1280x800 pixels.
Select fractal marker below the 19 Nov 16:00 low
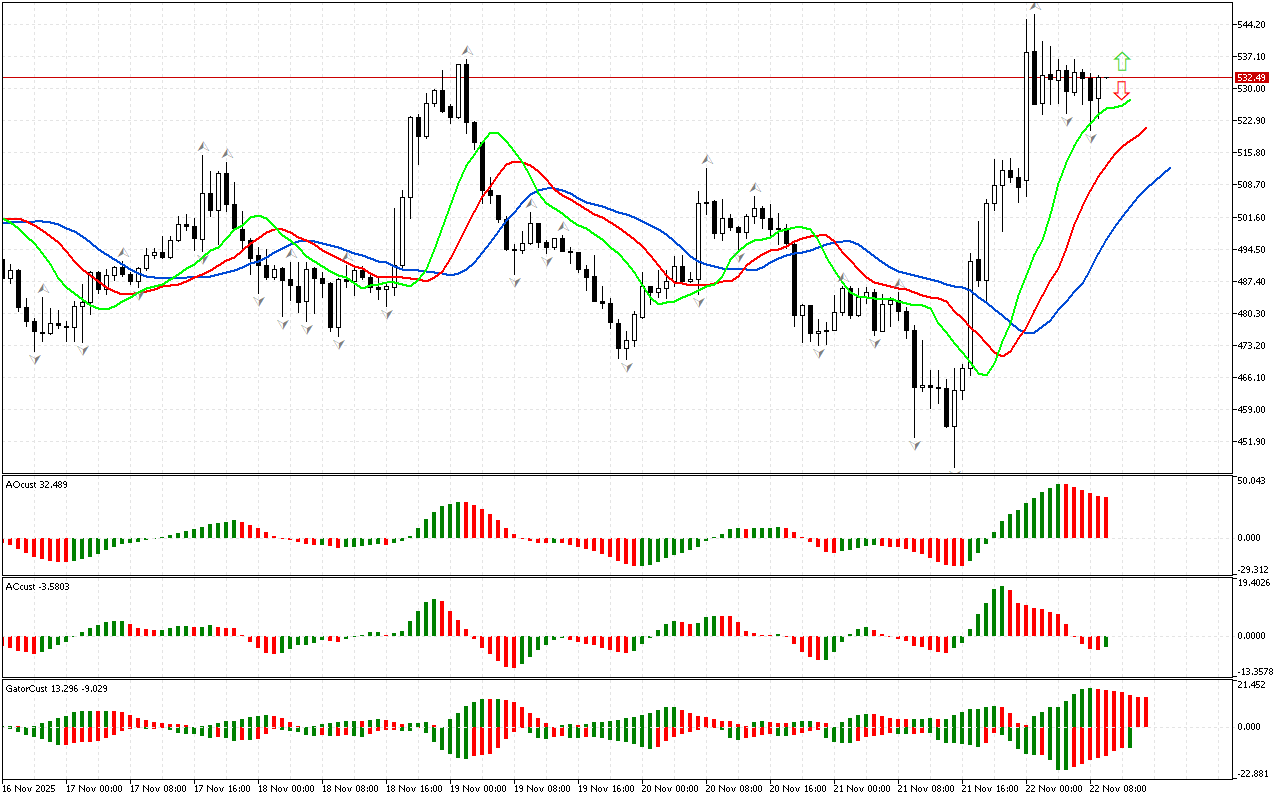tap(626, 367)
